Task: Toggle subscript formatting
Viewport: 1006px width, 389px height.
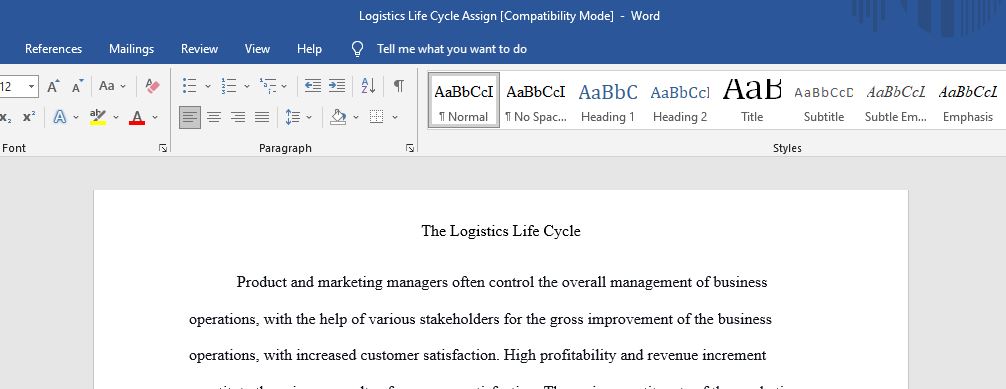Action: pyautogui.click(x=6, y=117)
